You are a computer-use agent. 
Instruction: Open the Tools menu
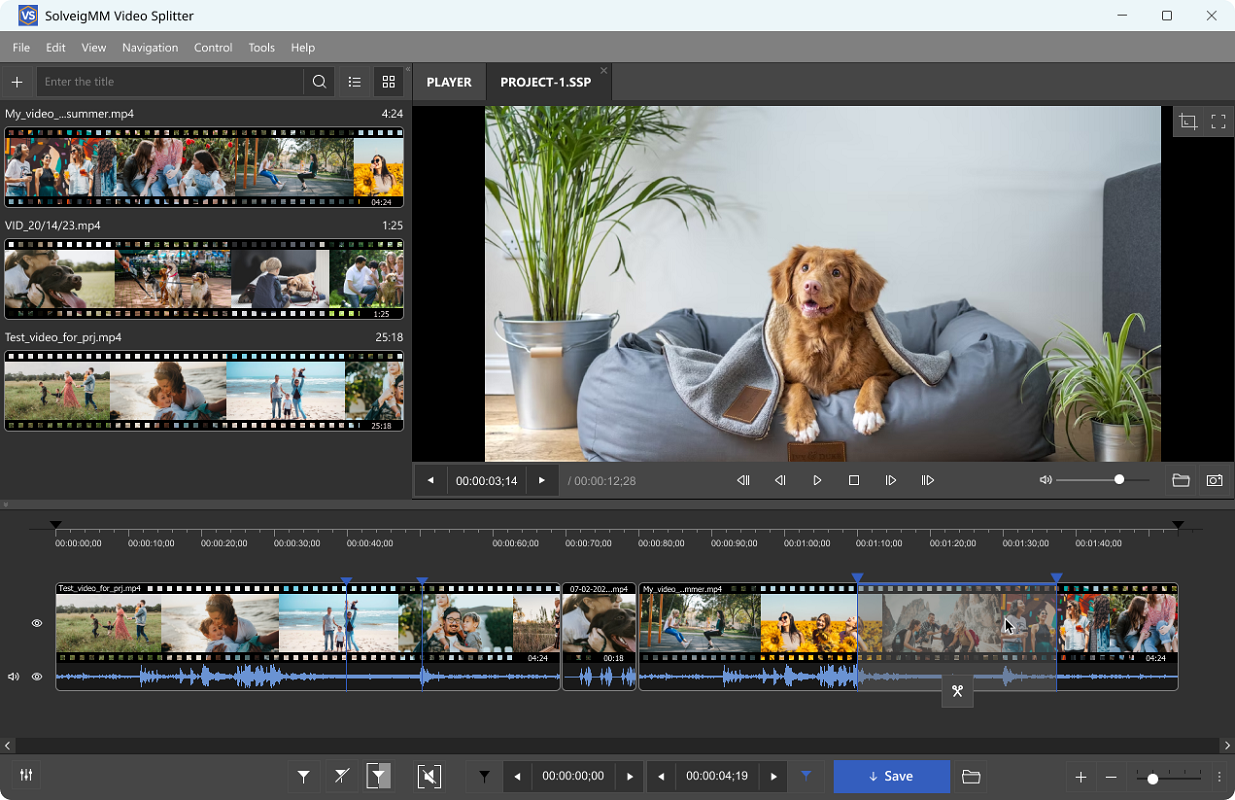pyautogui.click(x=261, y=47)
